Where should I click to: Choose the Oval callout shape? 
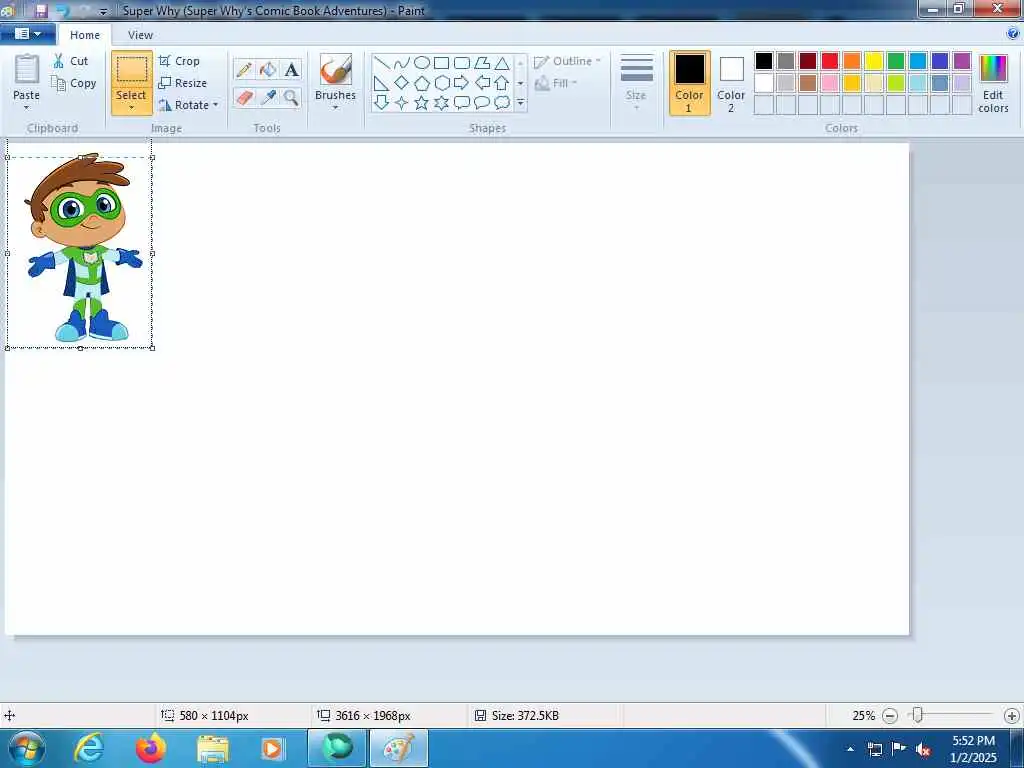(482, 103)
